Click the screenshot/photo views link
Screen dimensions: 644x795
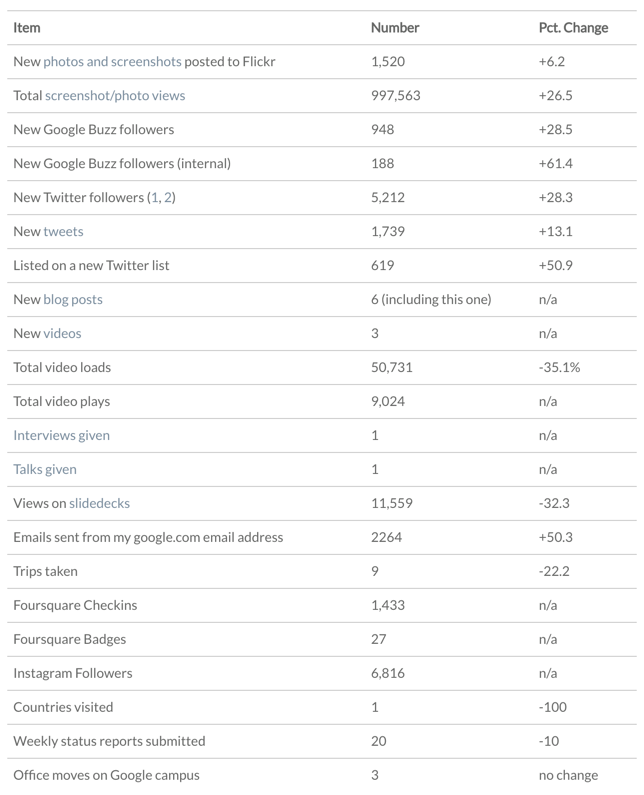pyautogui.click(x=115, y=96)
